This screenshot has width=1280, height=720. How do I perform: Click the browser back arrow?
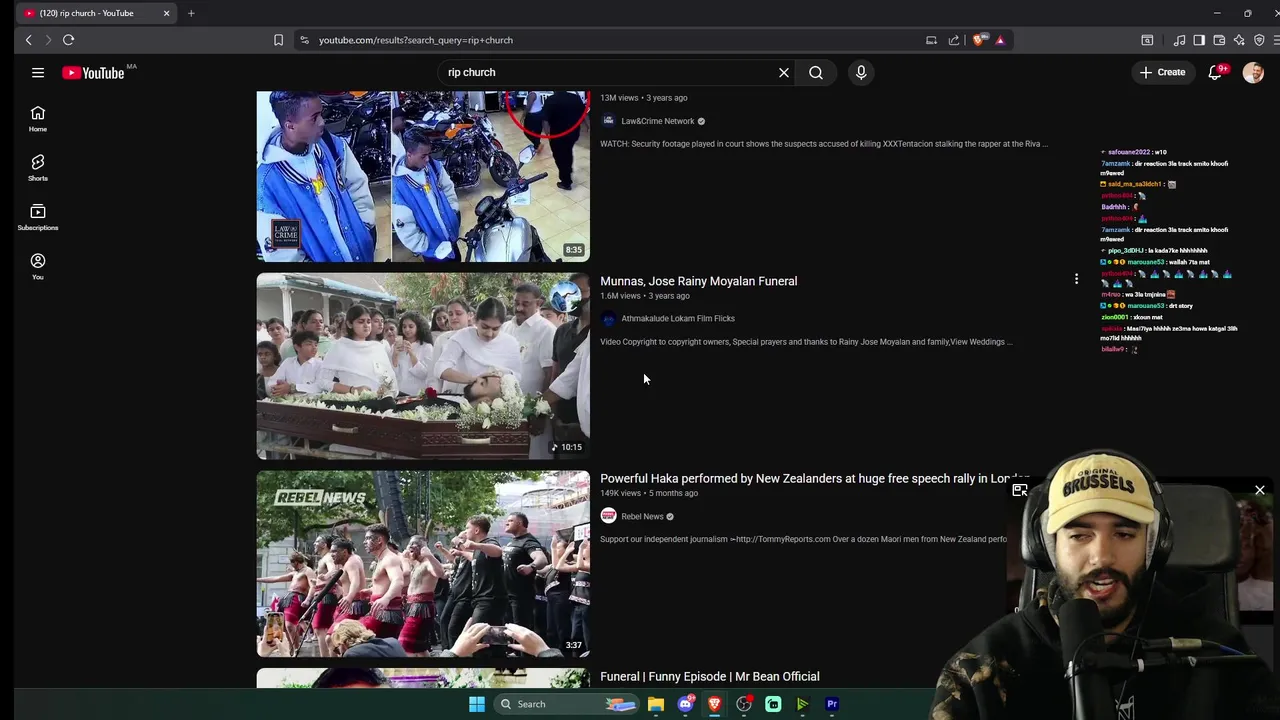[x=29, y=40]
